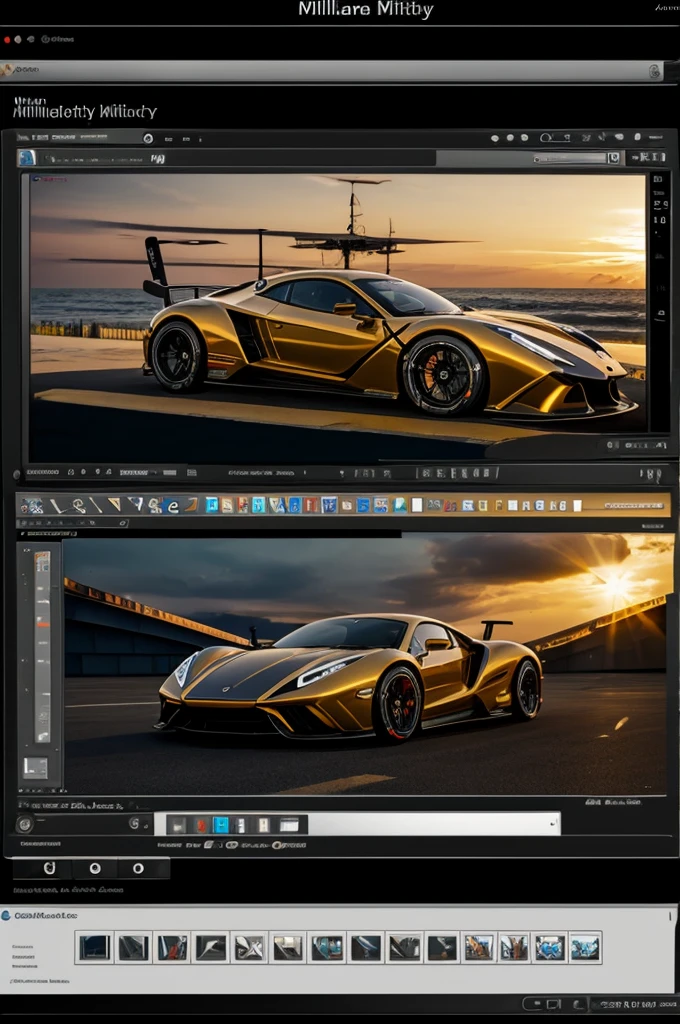
Task: Click the red window control dot at top-left
Action: coord(7,40)
